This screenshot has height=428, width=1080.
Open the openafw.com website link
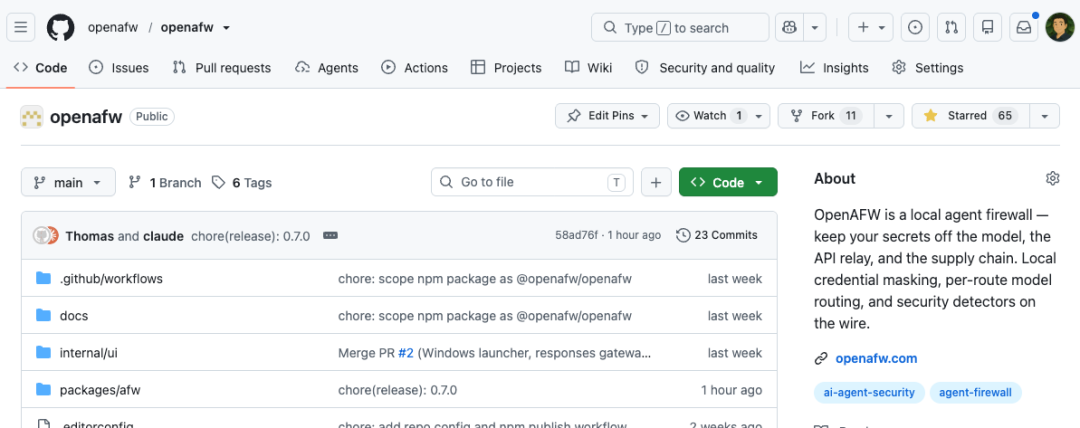pyautogui.click(x=876, y=358)
